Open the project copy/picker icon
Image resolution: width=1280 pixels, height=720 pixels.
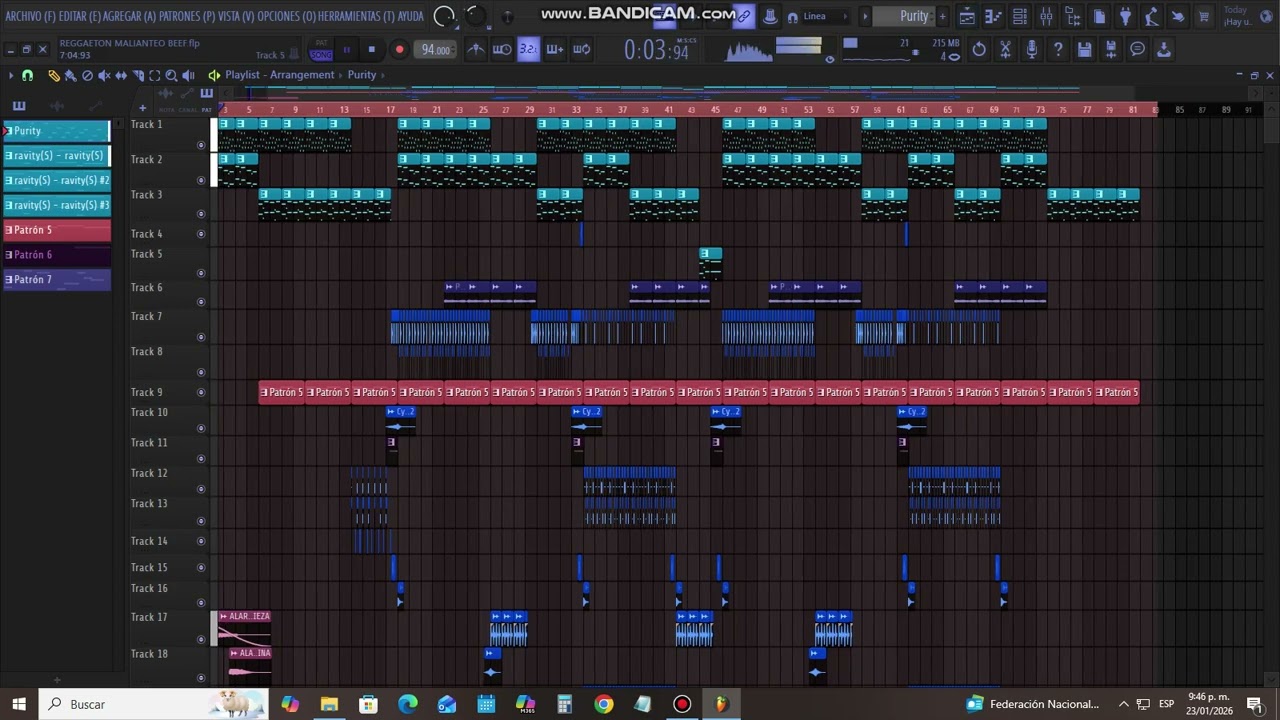[1099, 16]
